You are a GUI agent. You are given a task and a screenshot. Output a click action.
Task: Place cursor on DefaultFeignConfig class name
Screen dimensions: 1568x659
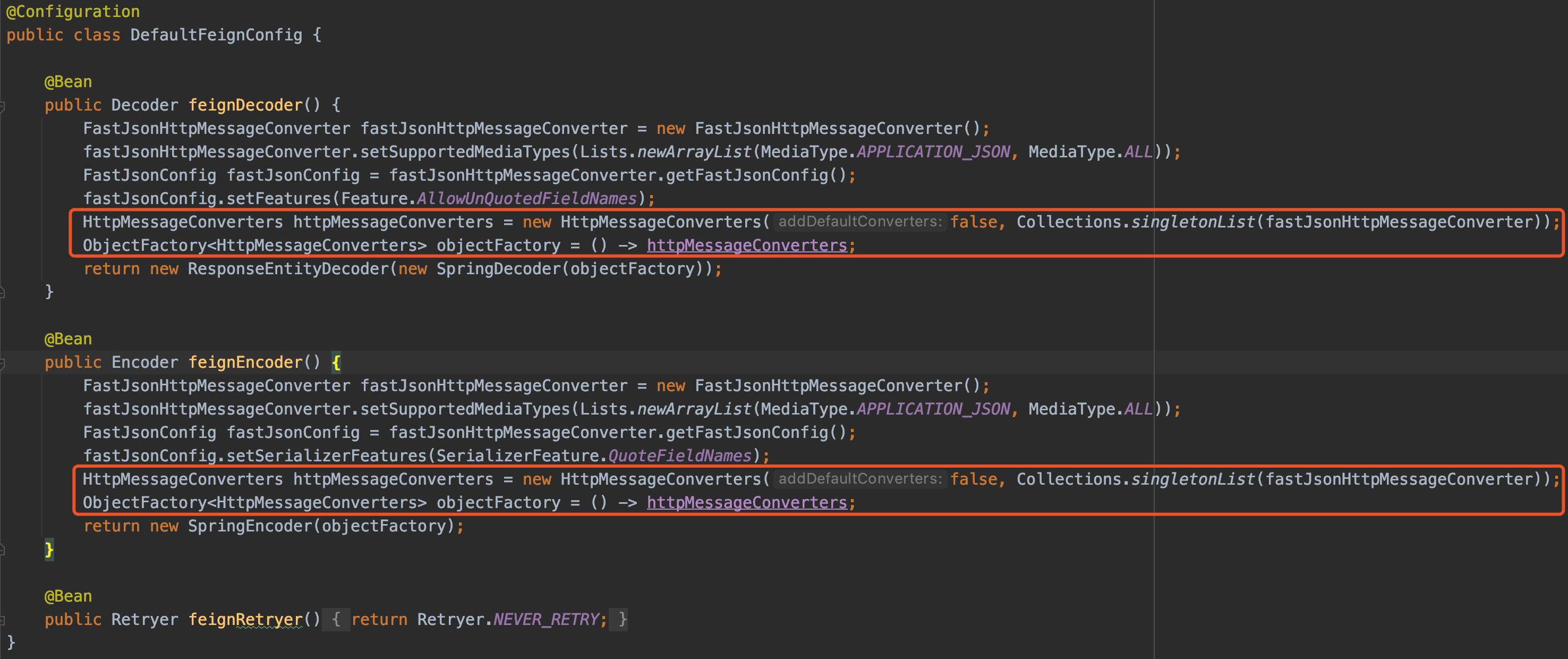click(x=216, y=35)
